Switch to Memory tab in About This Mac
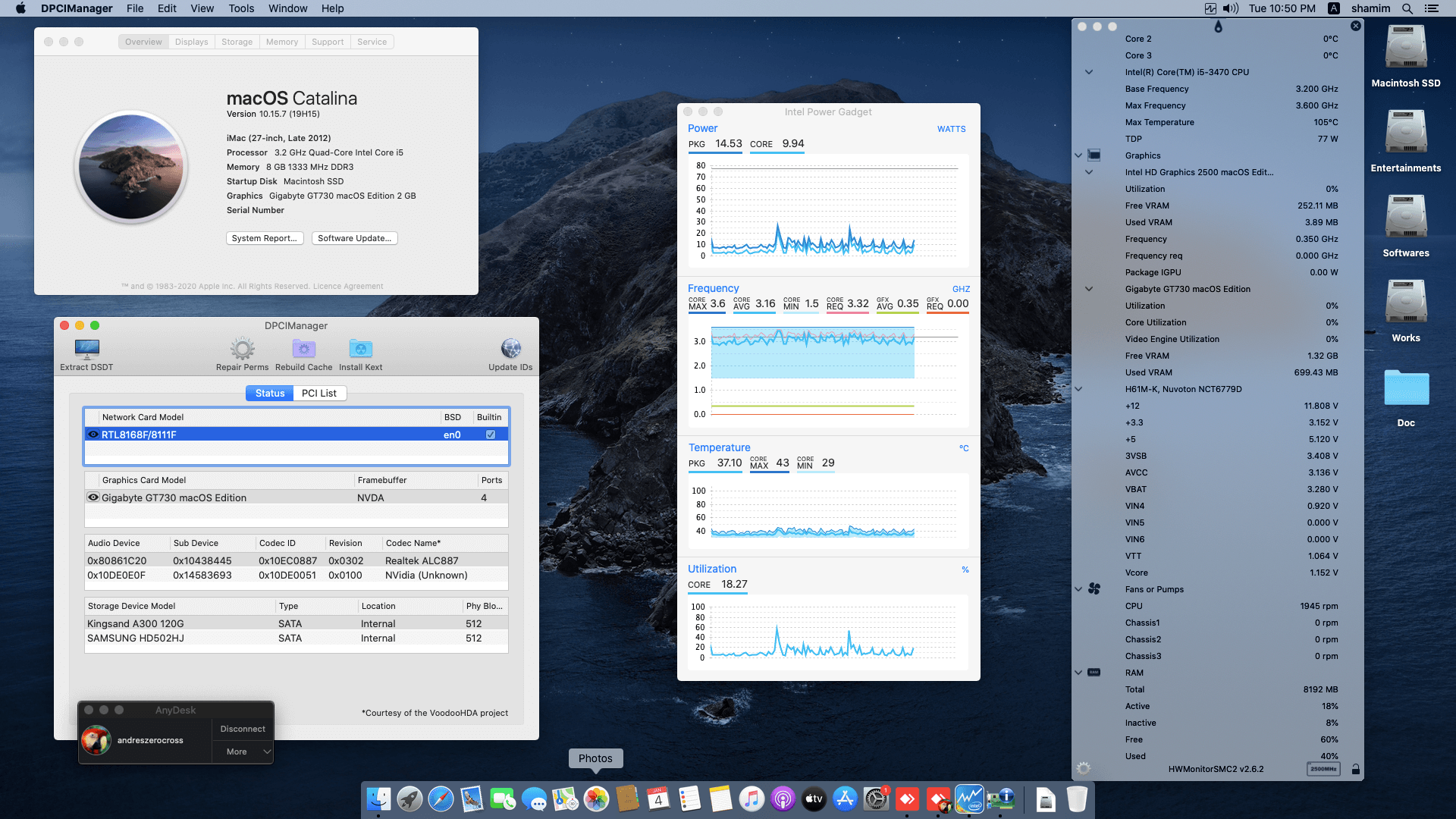Screen dimensions: 1456x819 click(x=282, y=42)
